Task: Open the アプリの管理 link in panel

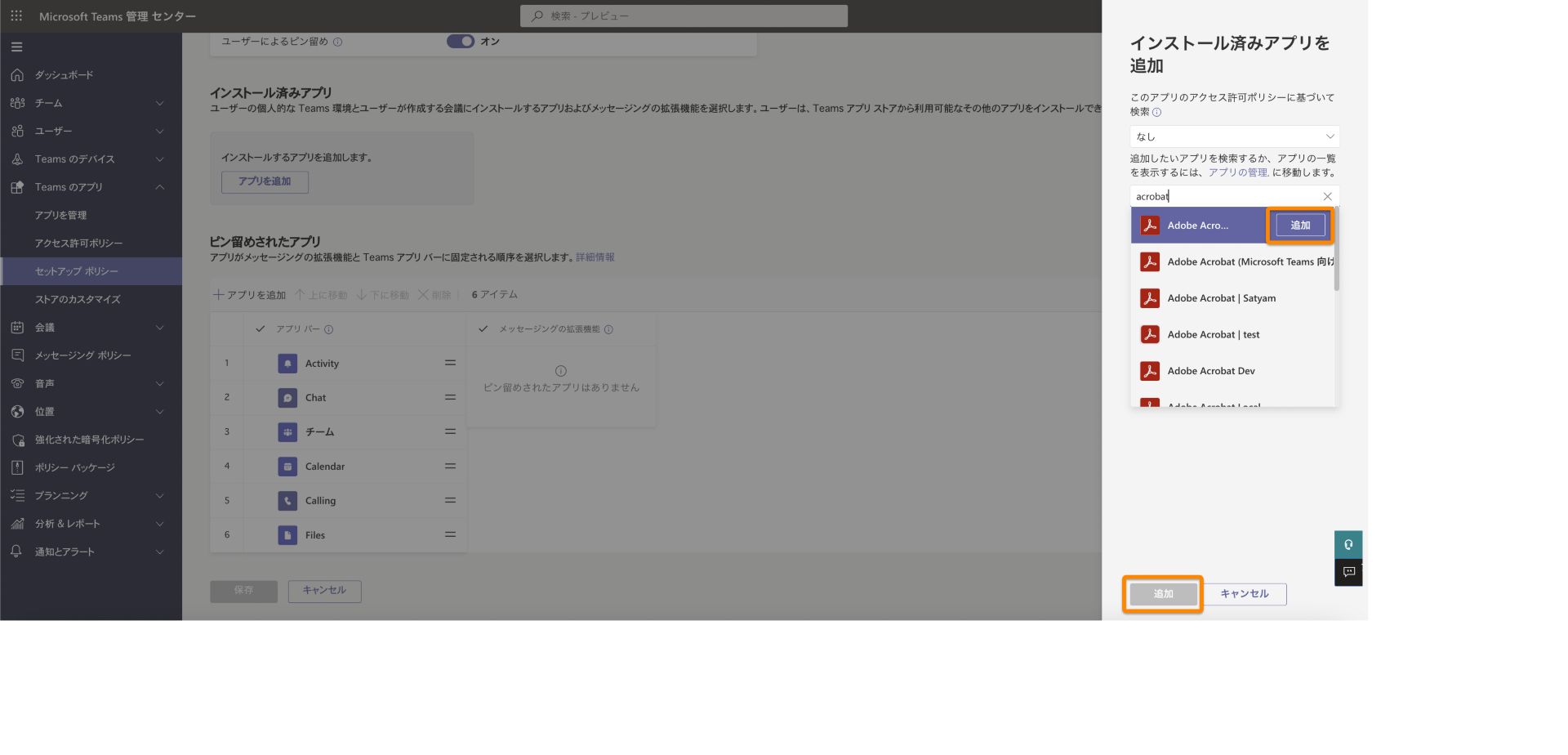Action: click(x=1238, y=172)
